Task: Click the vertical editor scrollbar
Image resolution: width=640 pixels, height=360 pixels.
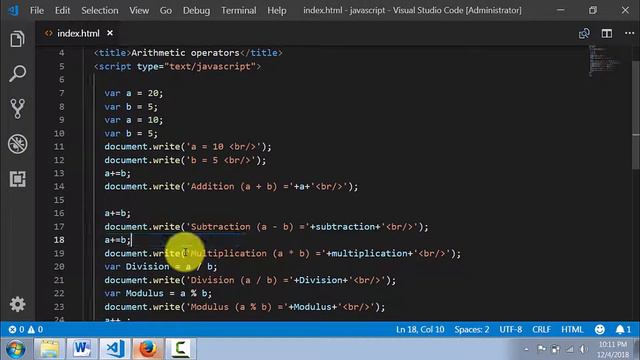Action: [x=636, y=114]
